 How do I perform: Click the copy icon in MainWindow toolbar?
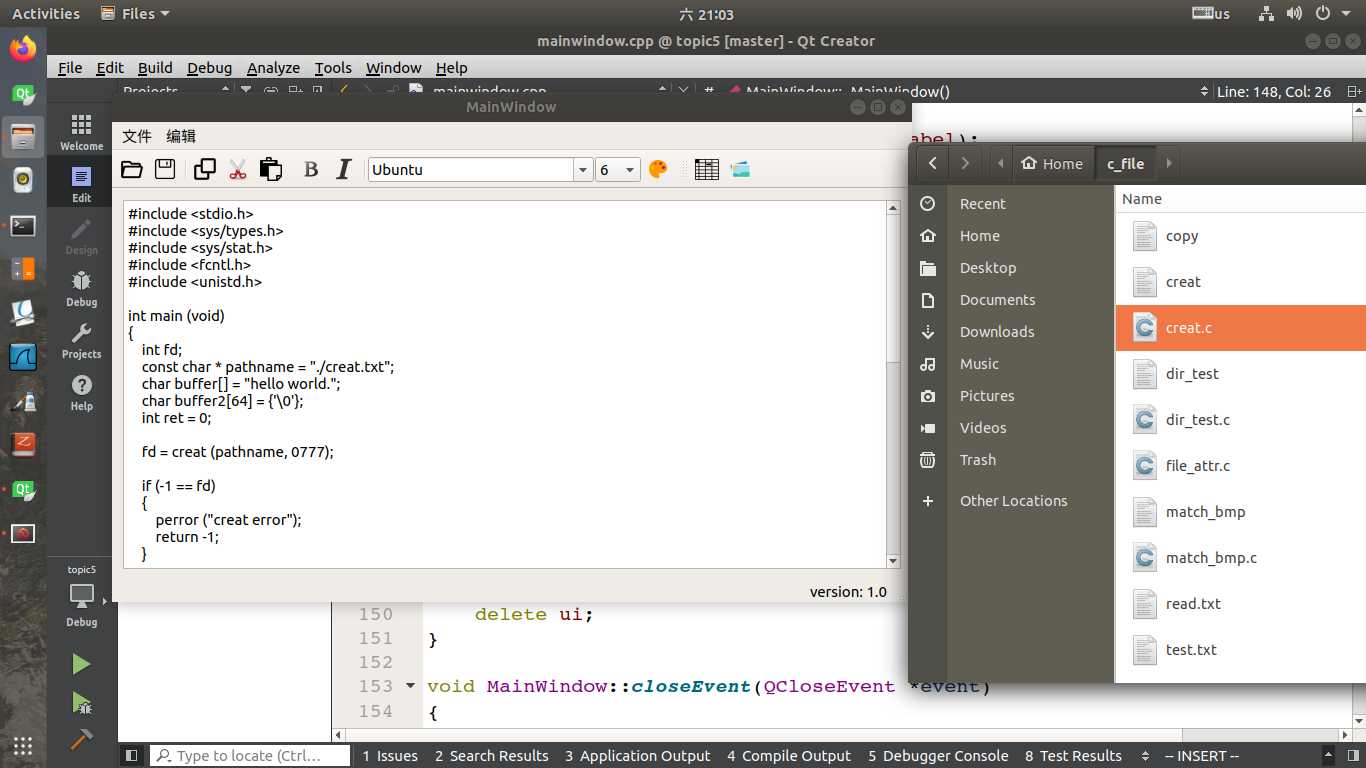point(205,169)
